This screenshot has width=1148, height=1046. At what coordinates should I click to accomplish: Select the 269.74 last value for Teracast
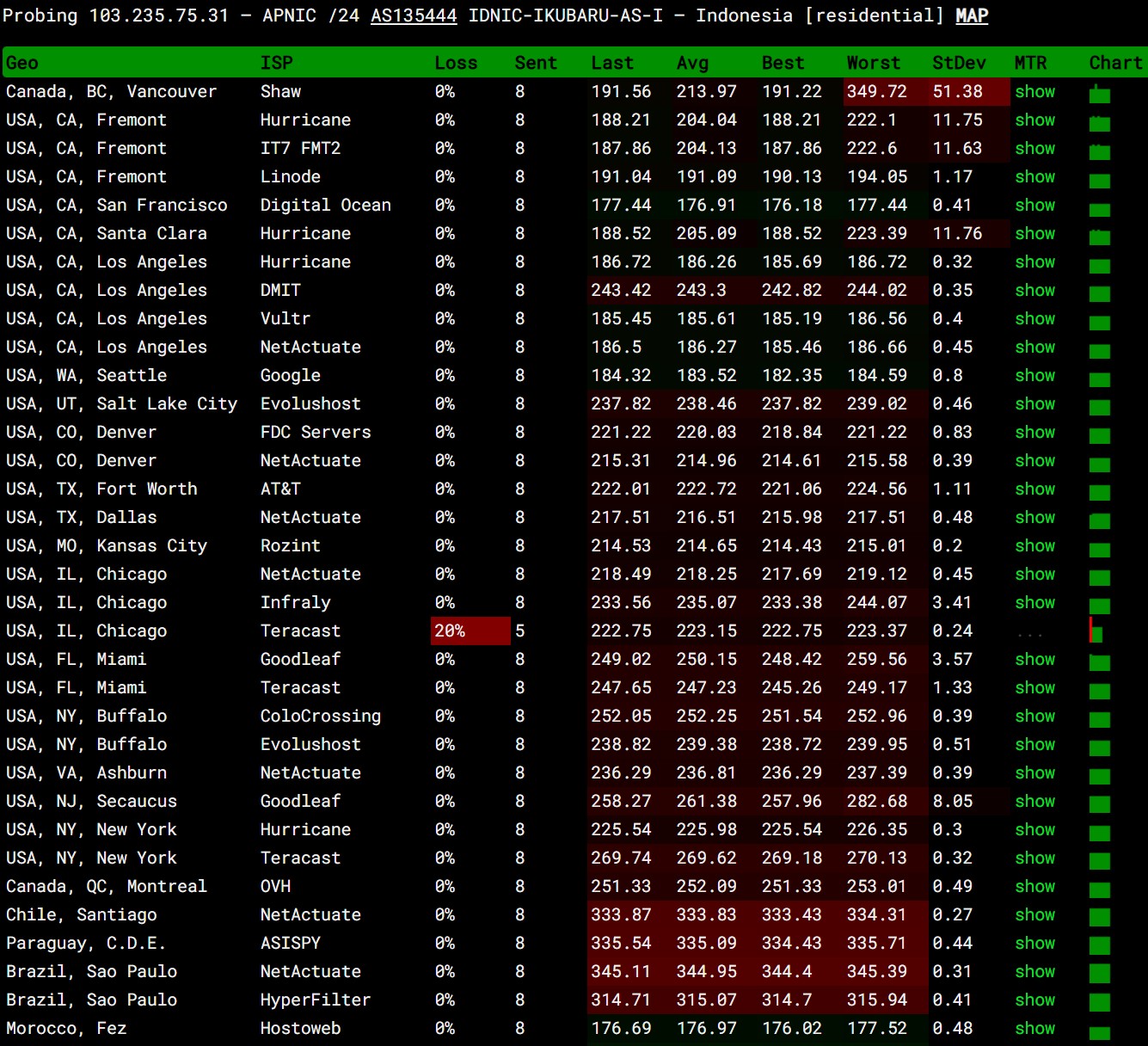click(621, 858)
